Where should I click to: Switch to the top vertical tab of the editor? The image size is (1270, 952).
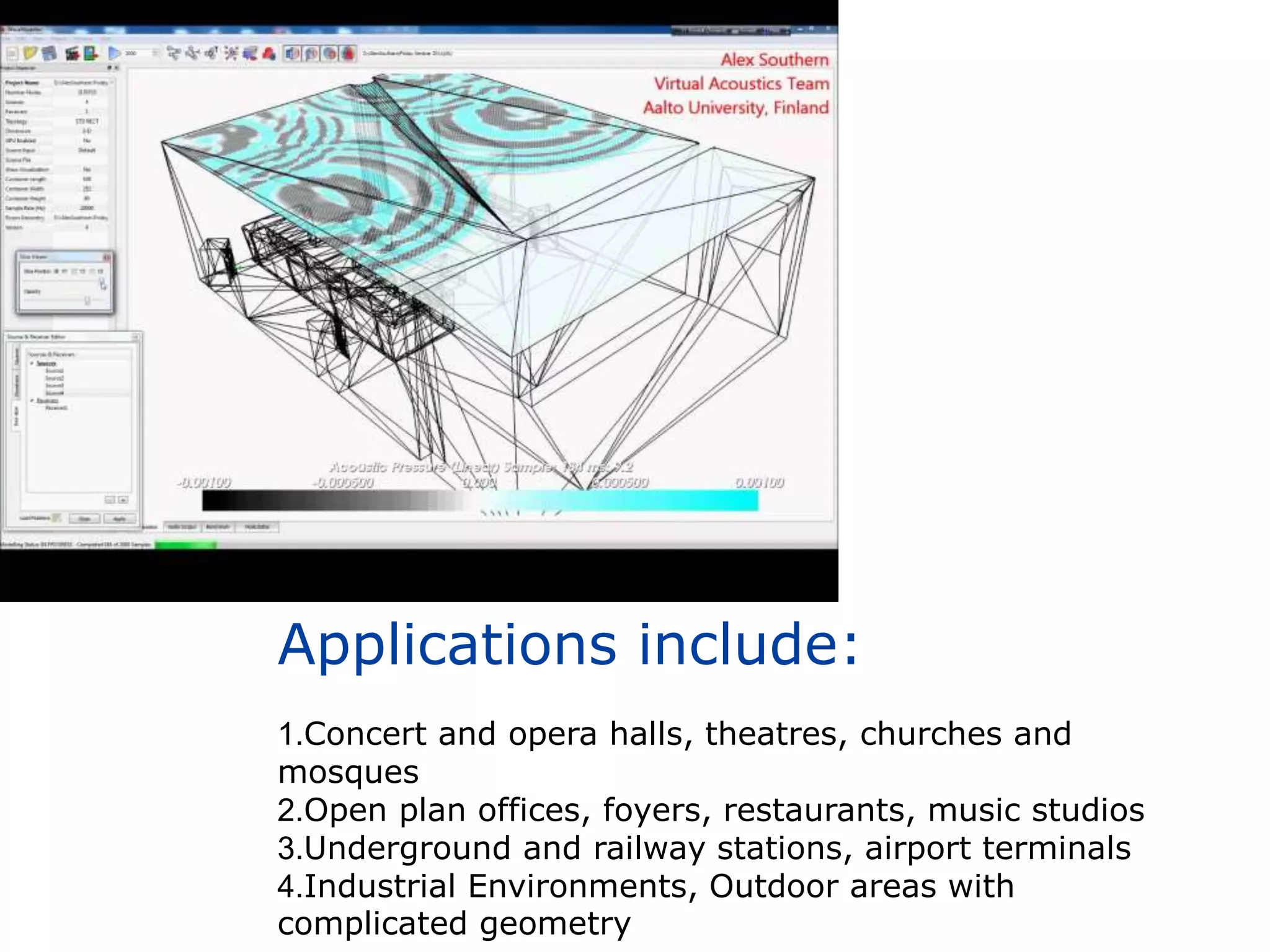point(17,356)
